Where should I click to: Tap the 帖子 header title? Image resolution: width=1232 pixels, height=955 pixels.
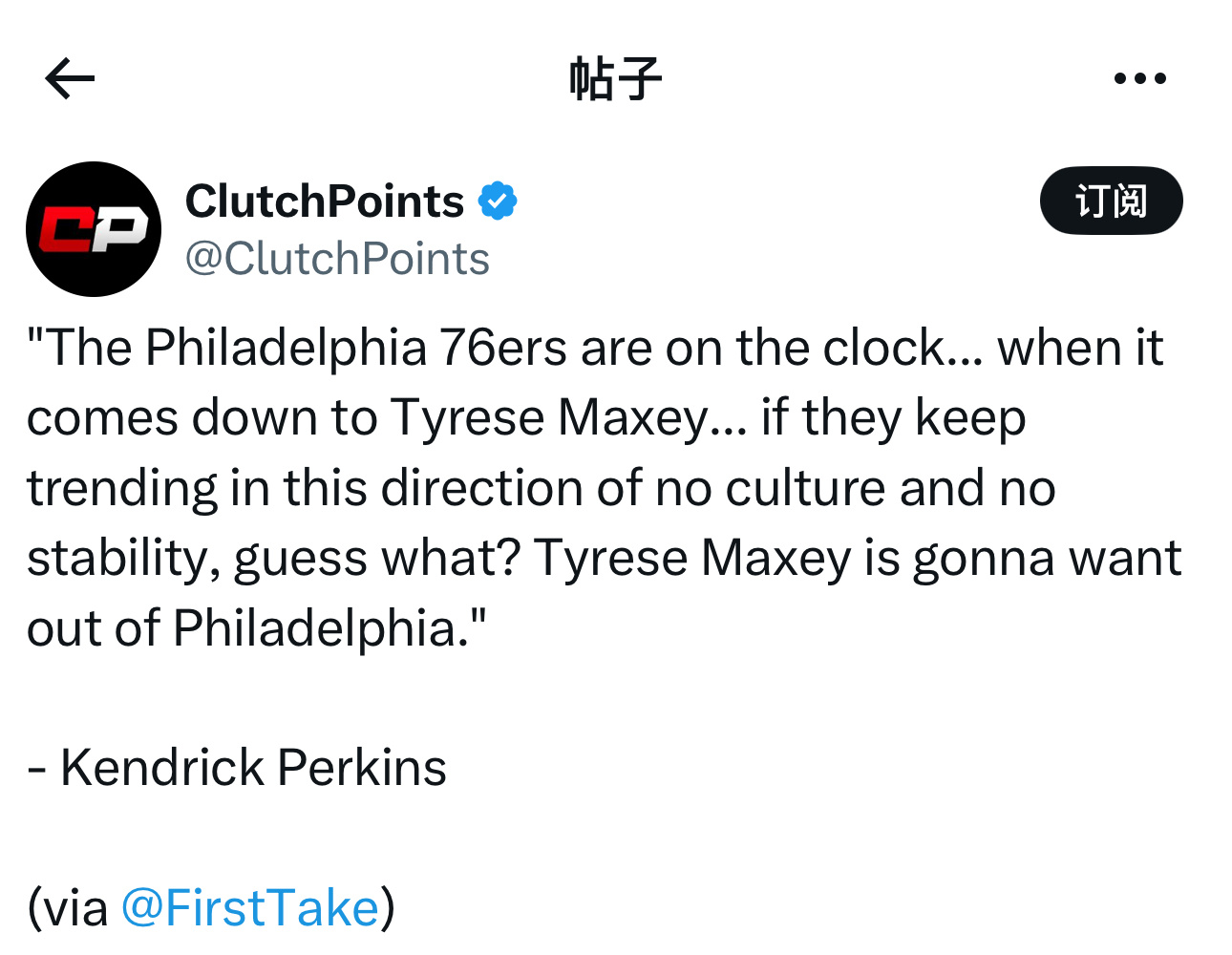coord(616,78)
